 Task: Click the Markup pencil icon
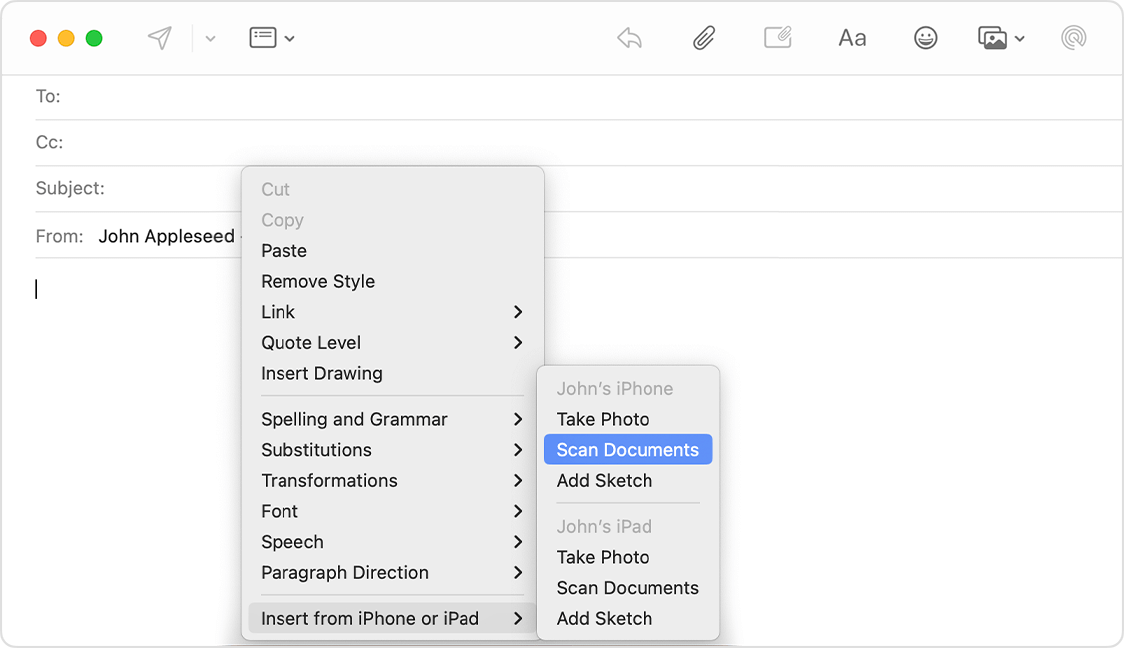[777, 37]
